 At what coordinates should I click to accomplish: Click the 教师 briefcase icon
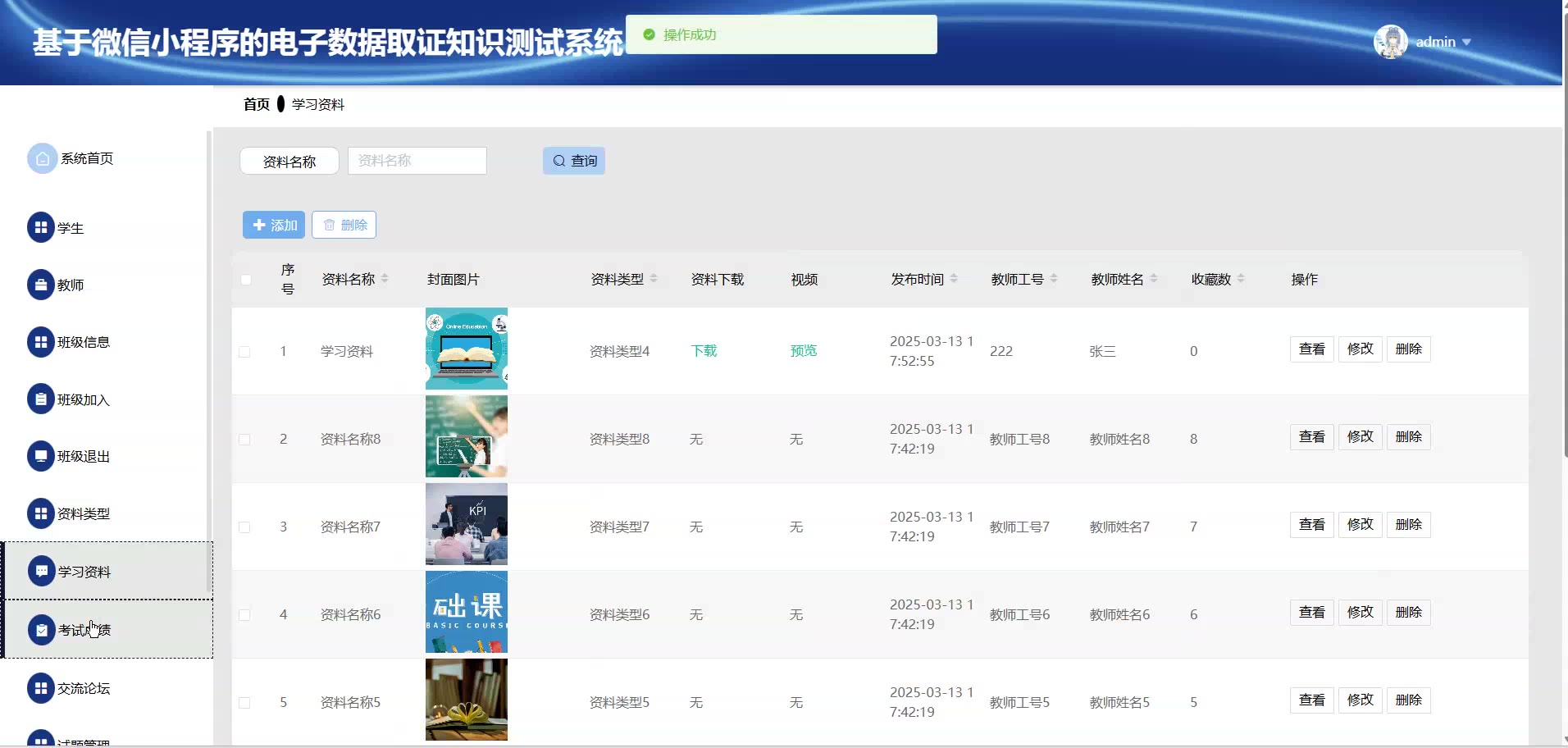click(x=40, y=285)
